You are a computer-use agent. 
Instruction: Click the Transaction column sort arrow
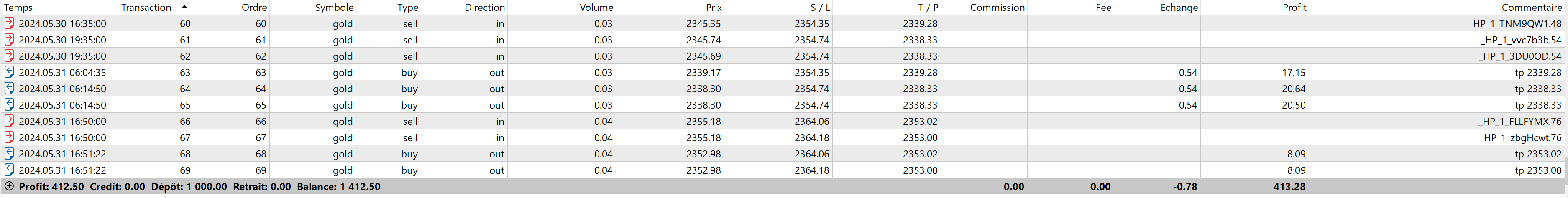pos(184,7)
